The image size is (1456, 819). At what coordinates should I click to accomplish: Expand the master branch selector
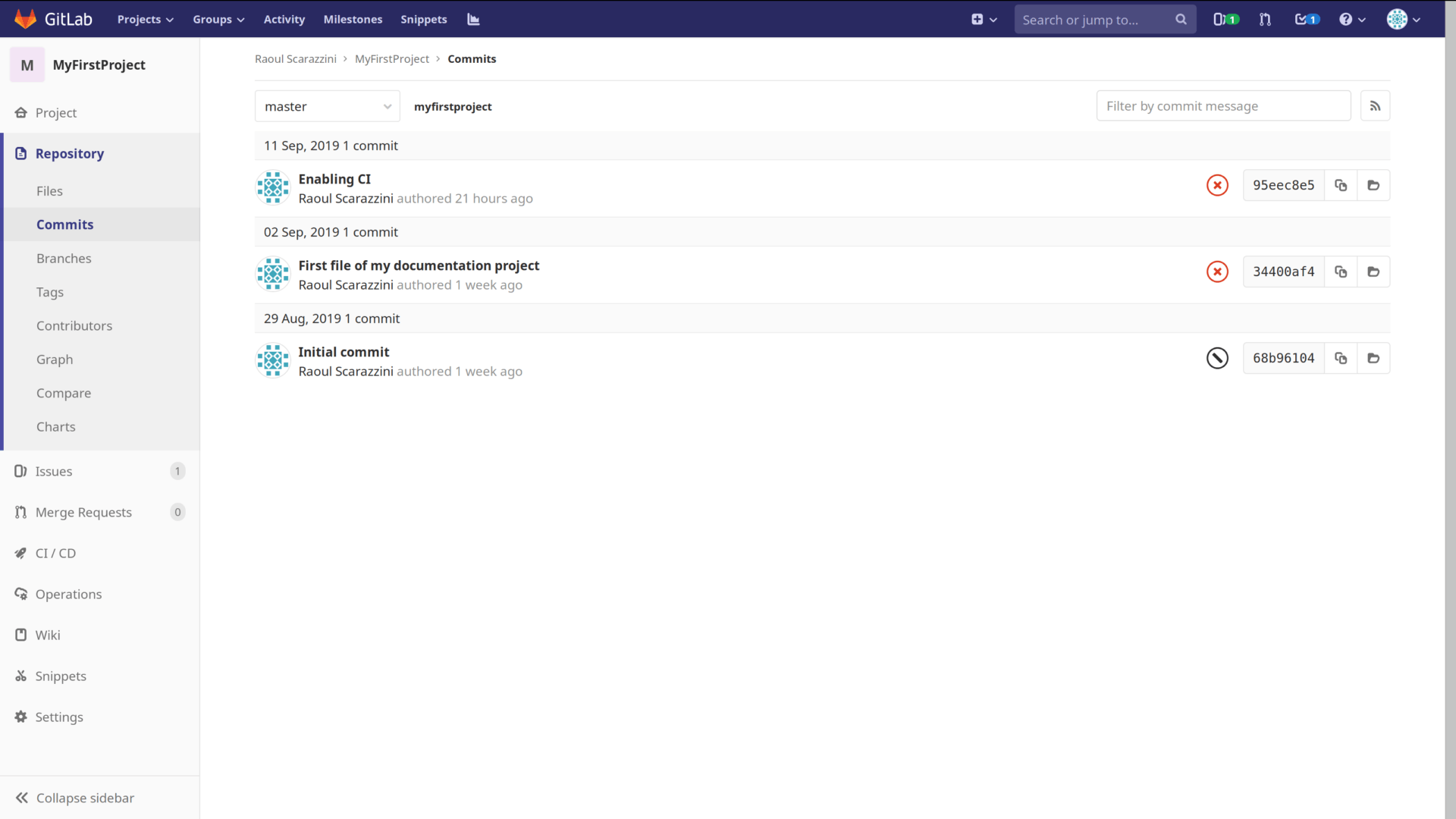click(x=327, y=106)
